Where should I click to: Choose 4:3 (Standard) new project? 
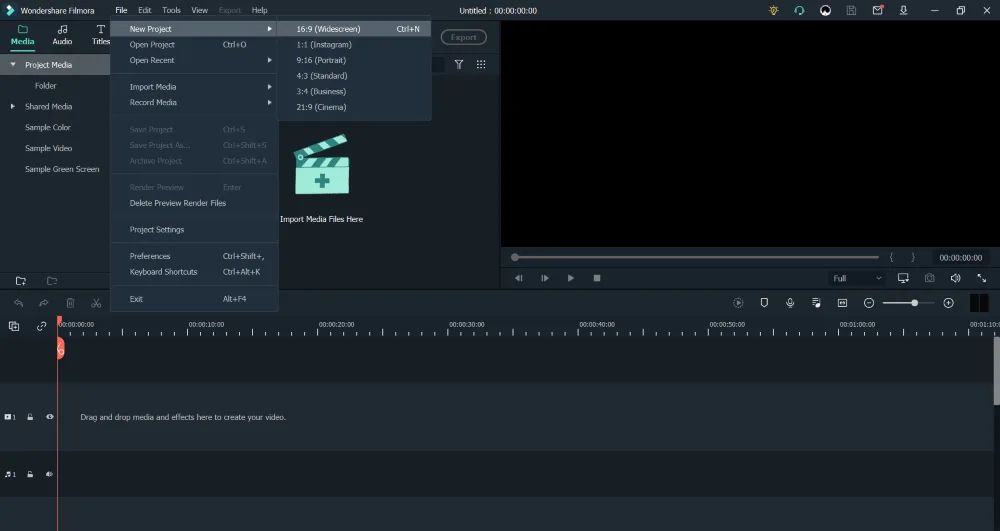click(x=354, y=76)
